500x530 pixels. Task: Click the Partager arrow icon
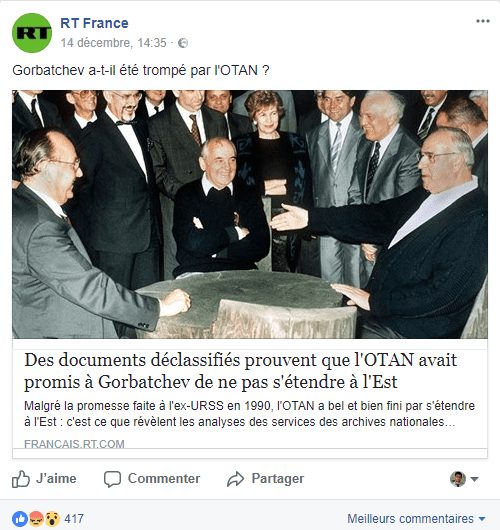235,479
